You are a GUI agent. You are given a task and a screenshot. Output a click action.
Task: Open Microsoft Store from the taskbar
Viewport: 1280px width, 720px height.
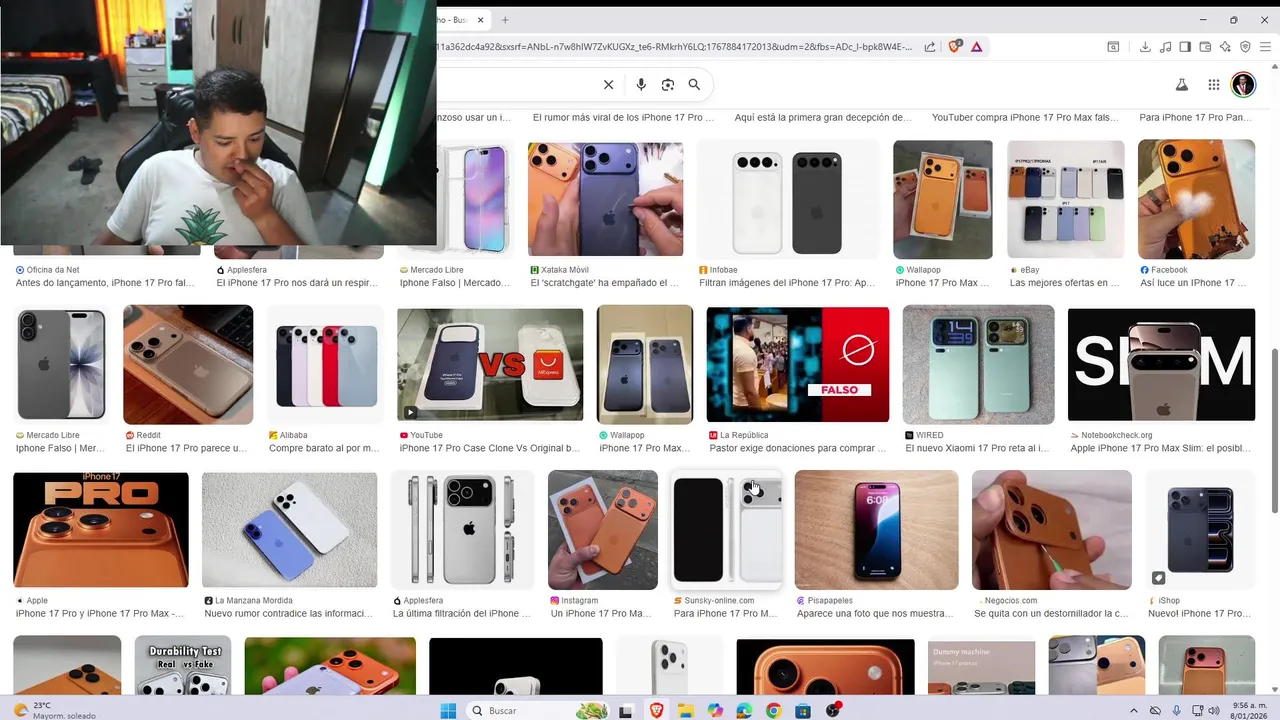click(x=803, y=711)
